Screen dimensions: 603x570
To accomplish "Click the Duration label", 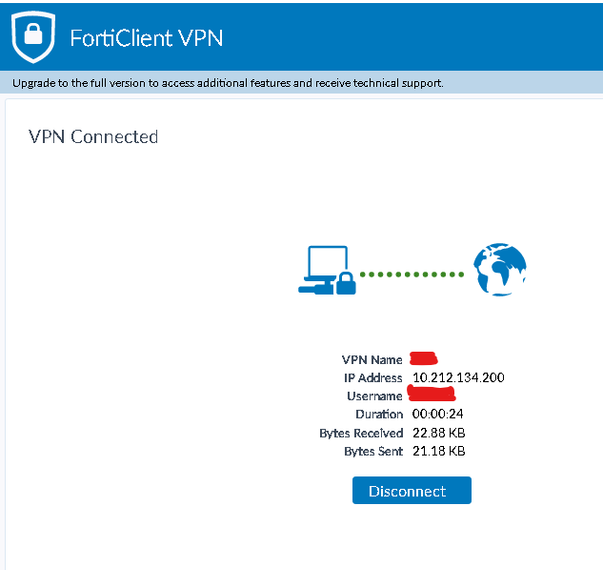I will (379, 414).
